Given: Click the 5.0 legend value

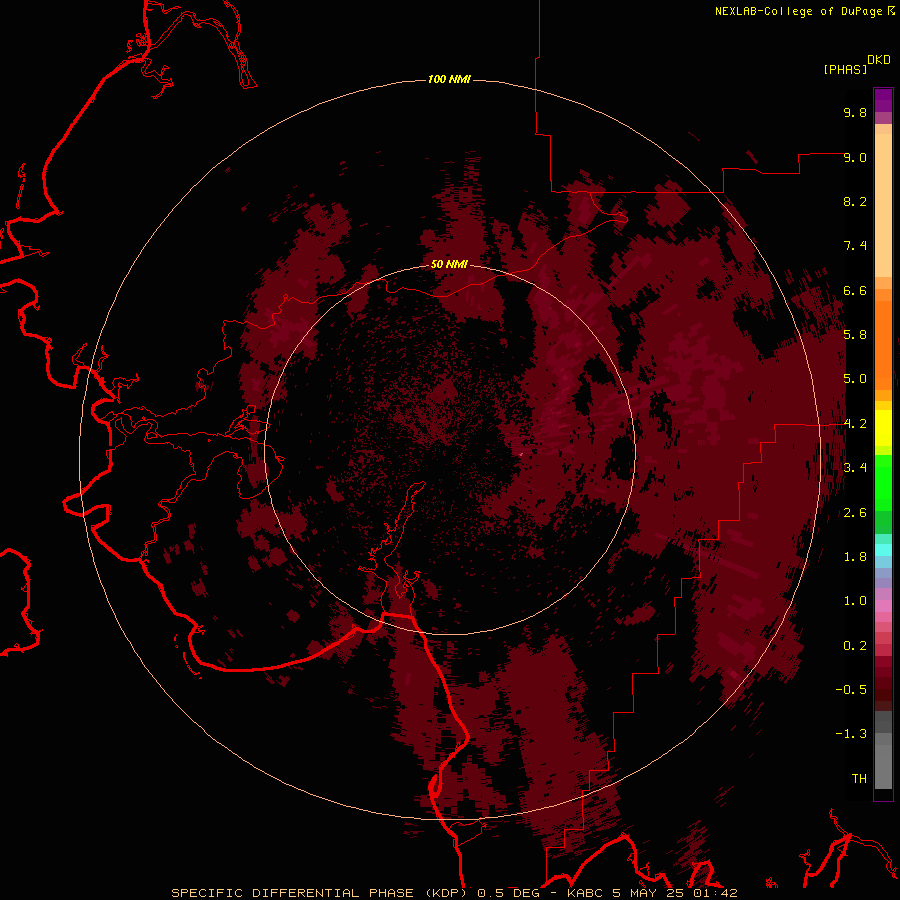Looking at the screenshot, I should pos(855,379).
